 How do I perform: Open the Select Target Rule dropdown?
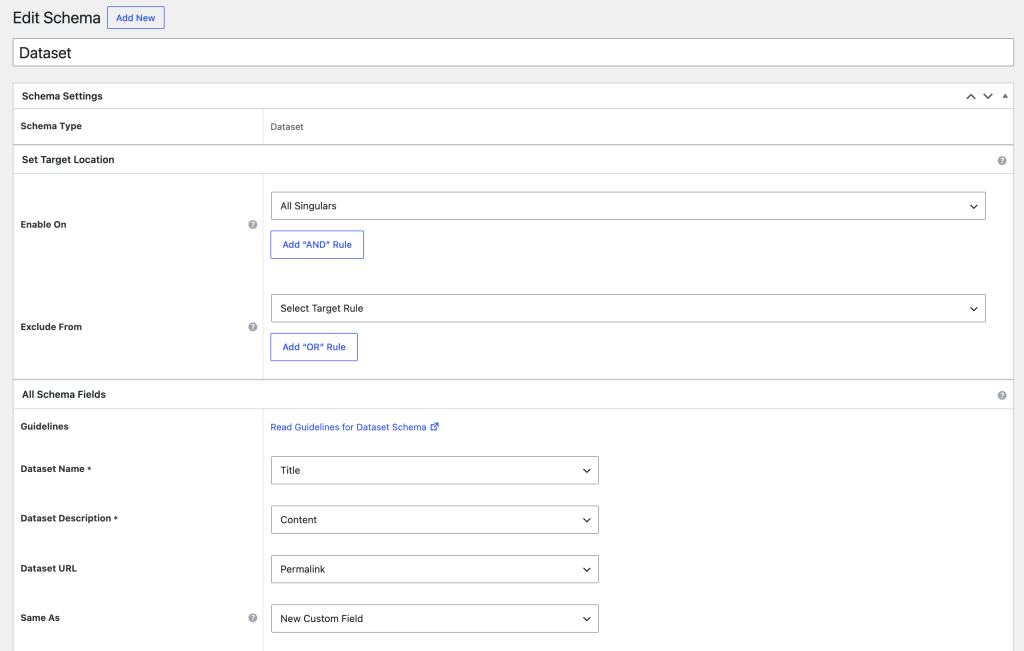click(x=628, y=308)
